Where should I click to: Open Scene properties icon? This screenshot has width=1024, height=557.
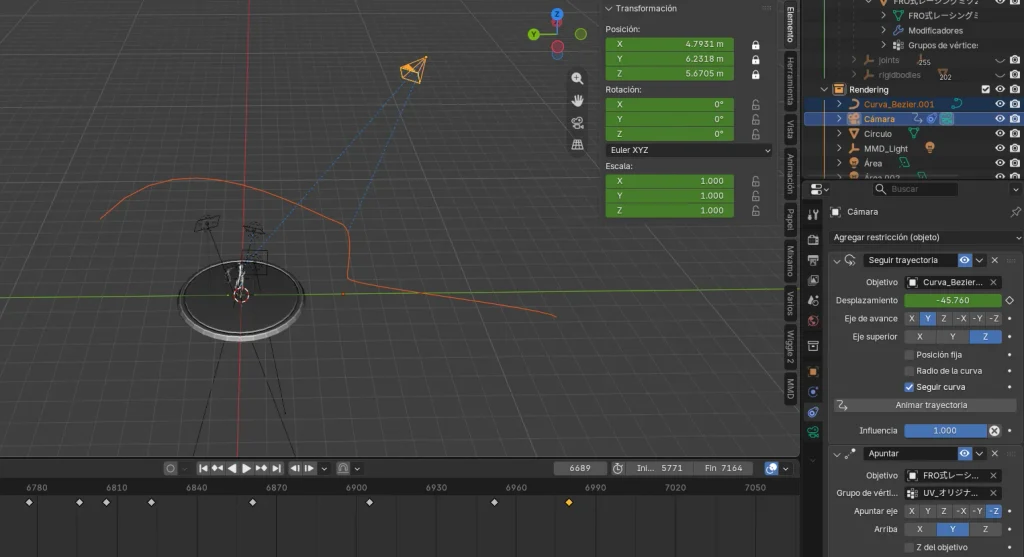(x=813, y=300)
